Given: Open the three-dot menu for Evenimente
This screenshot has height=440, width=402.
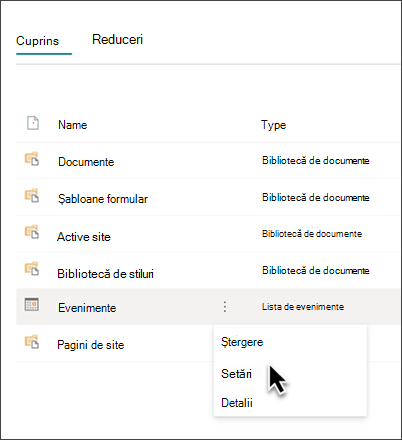Looking at the screenshot, I should tap(225, 307).
